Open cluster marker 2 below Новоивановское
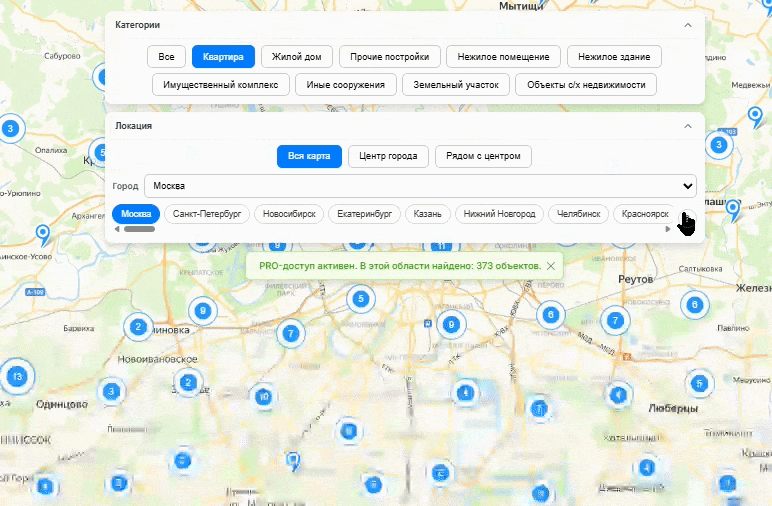The height and width of the screenshot is (506, 772). click(x=188, y=382)
